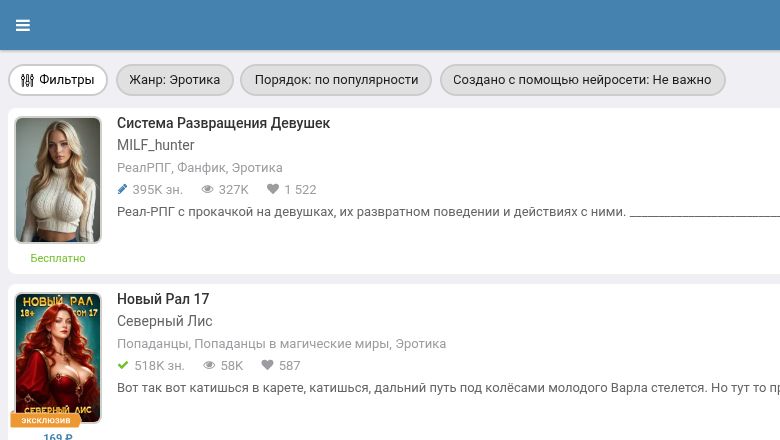The image size is (780, 440).
Task: Open book title Новый Рал 17
Action: (x=163, y=299)
